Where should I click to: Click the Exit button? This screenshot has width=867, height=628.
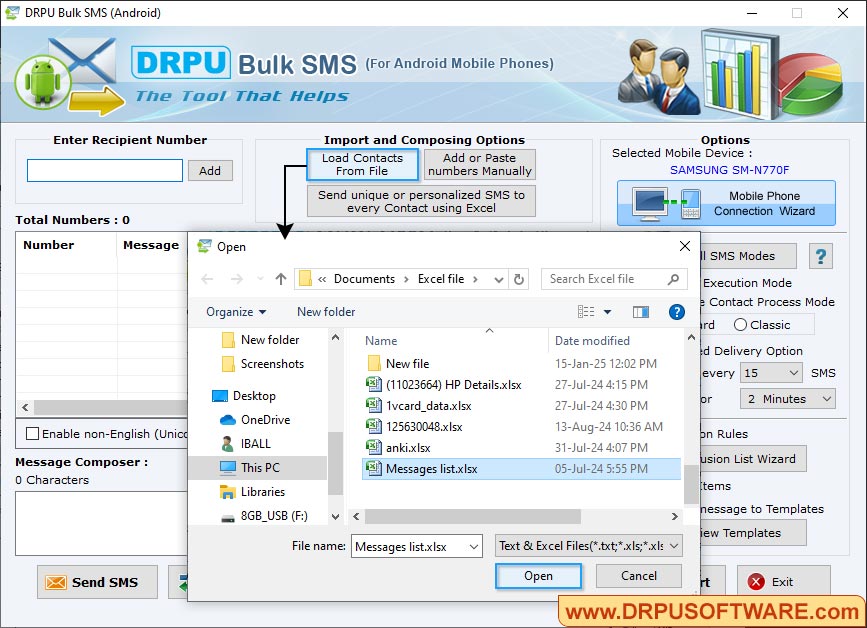[x=784, y=582]
